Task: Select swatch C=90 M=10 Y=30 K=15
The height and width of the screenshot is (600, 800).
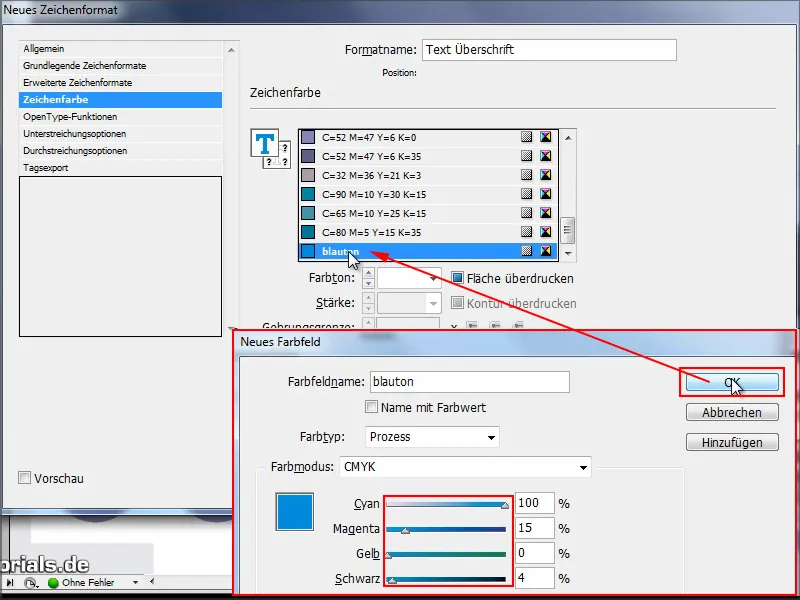Action: 428,194
